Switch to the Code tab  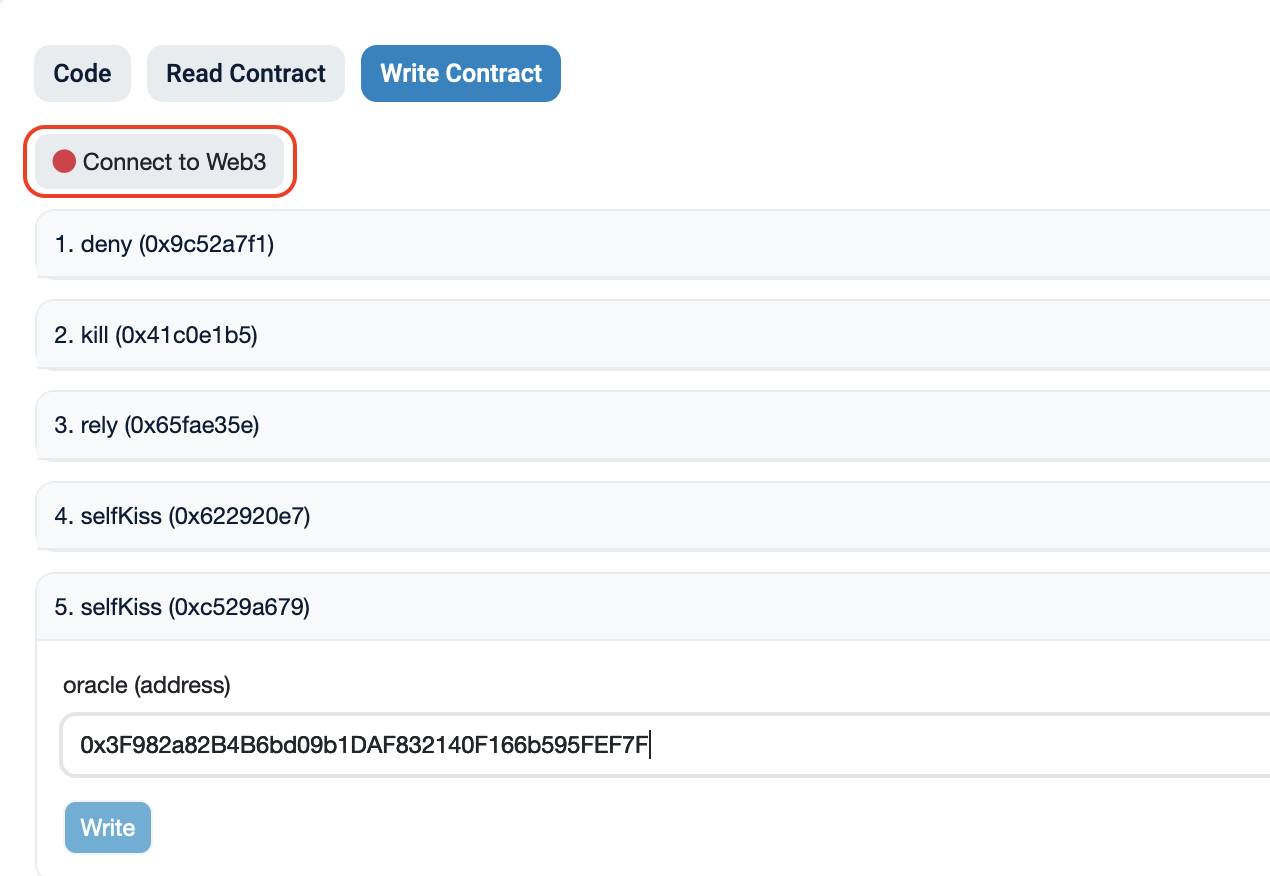point(82,73)
